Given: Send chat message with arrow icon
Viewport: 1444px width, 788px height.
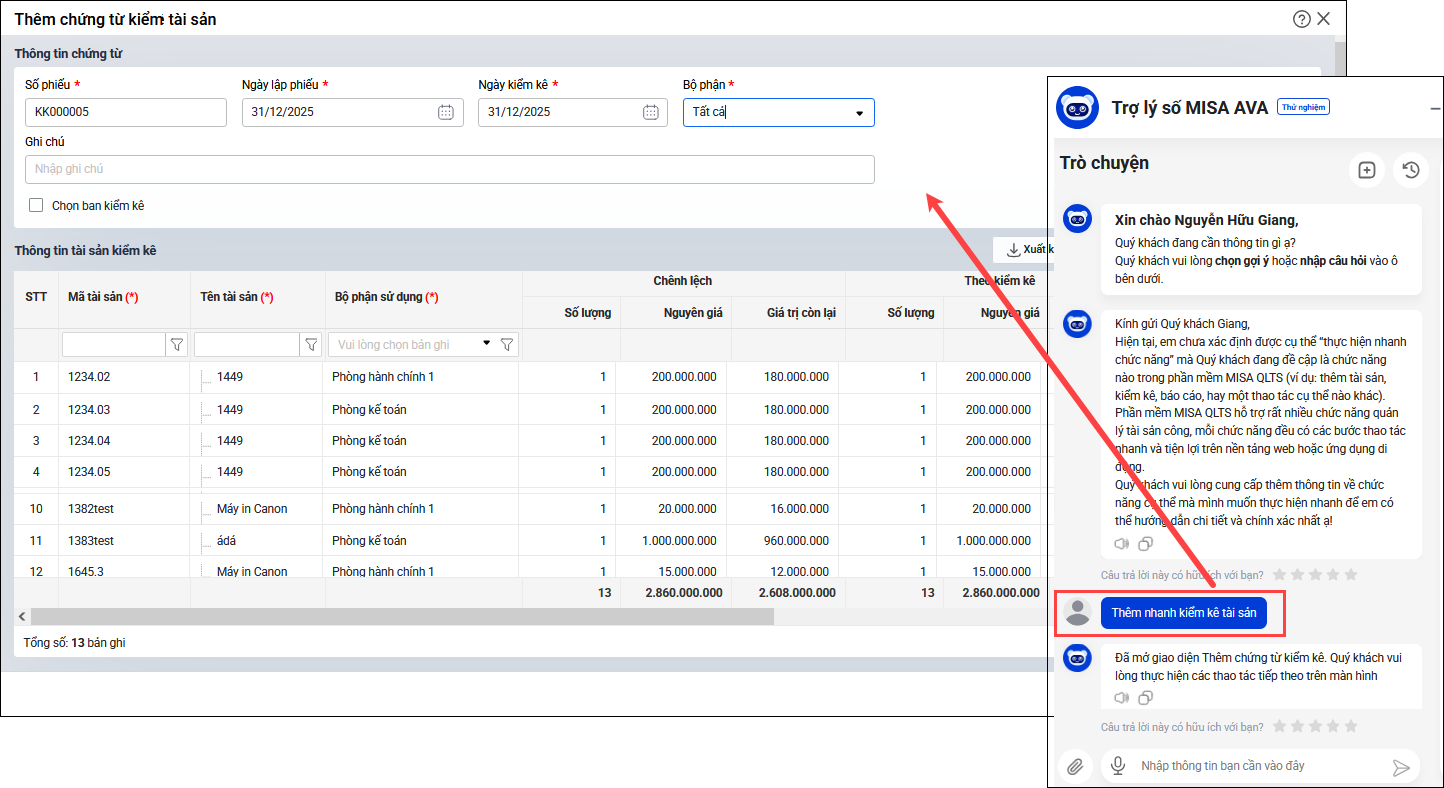Looking at the screenshot, I should [x=1401, y=767].
